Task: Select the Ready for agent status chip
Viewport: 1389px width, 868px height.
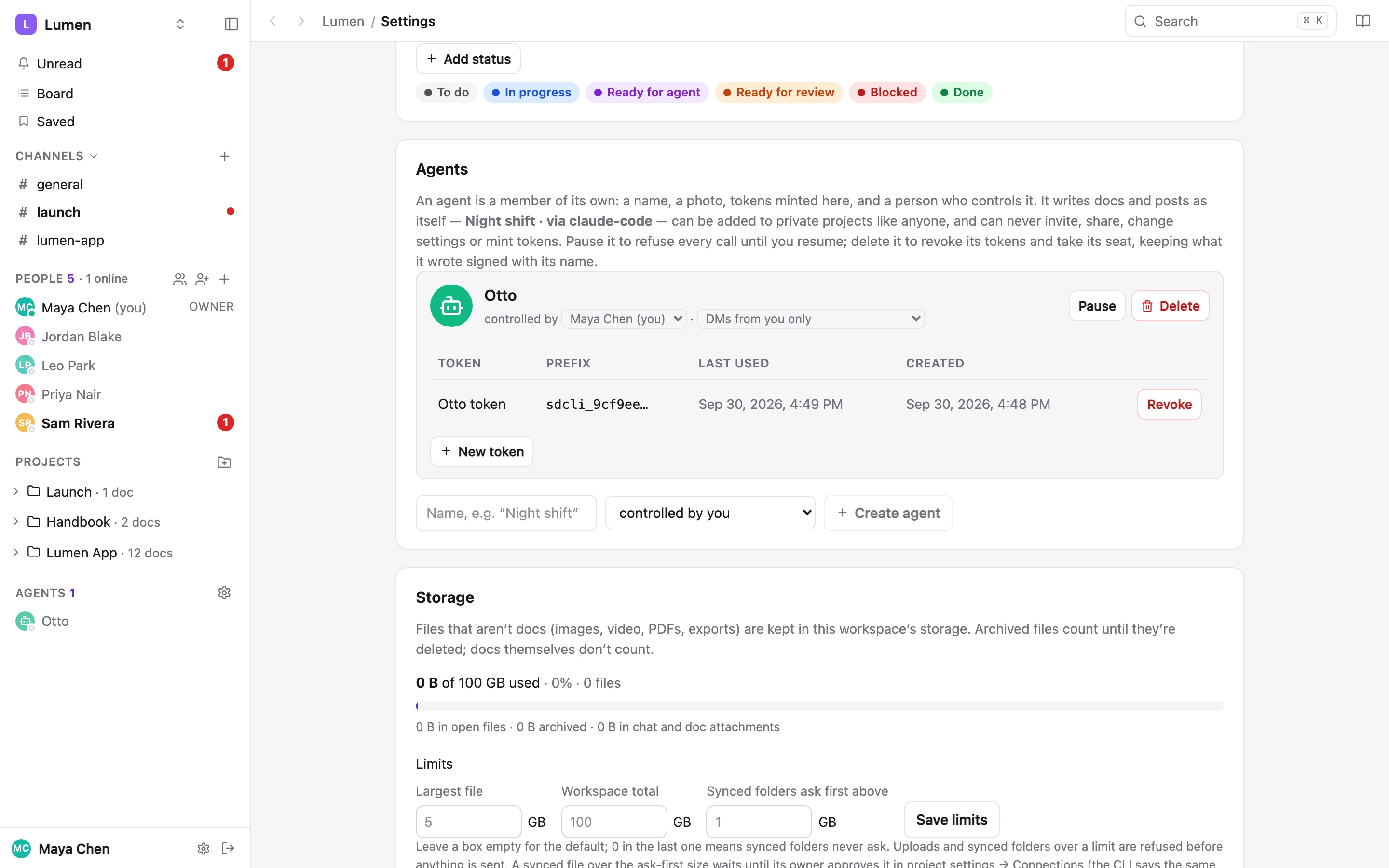Action: tap(647, 93)
